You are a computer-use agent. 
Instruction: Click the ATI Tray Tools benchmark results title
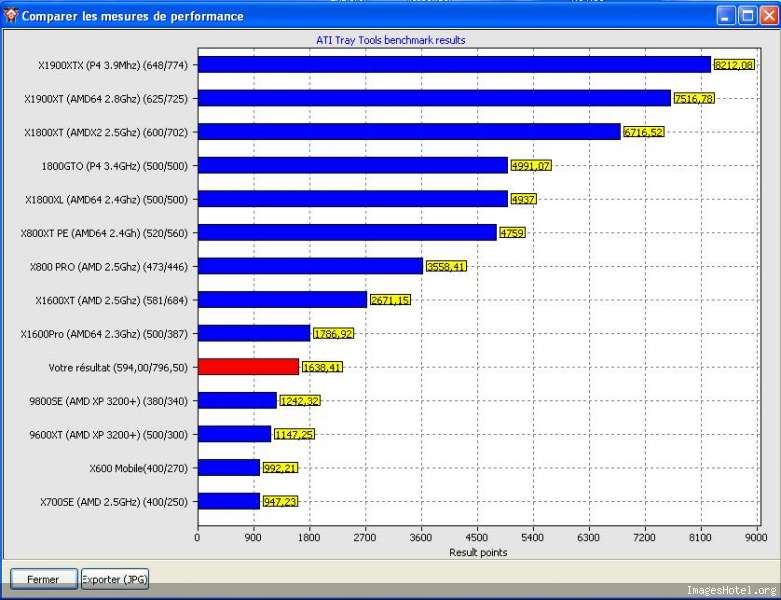390,40
